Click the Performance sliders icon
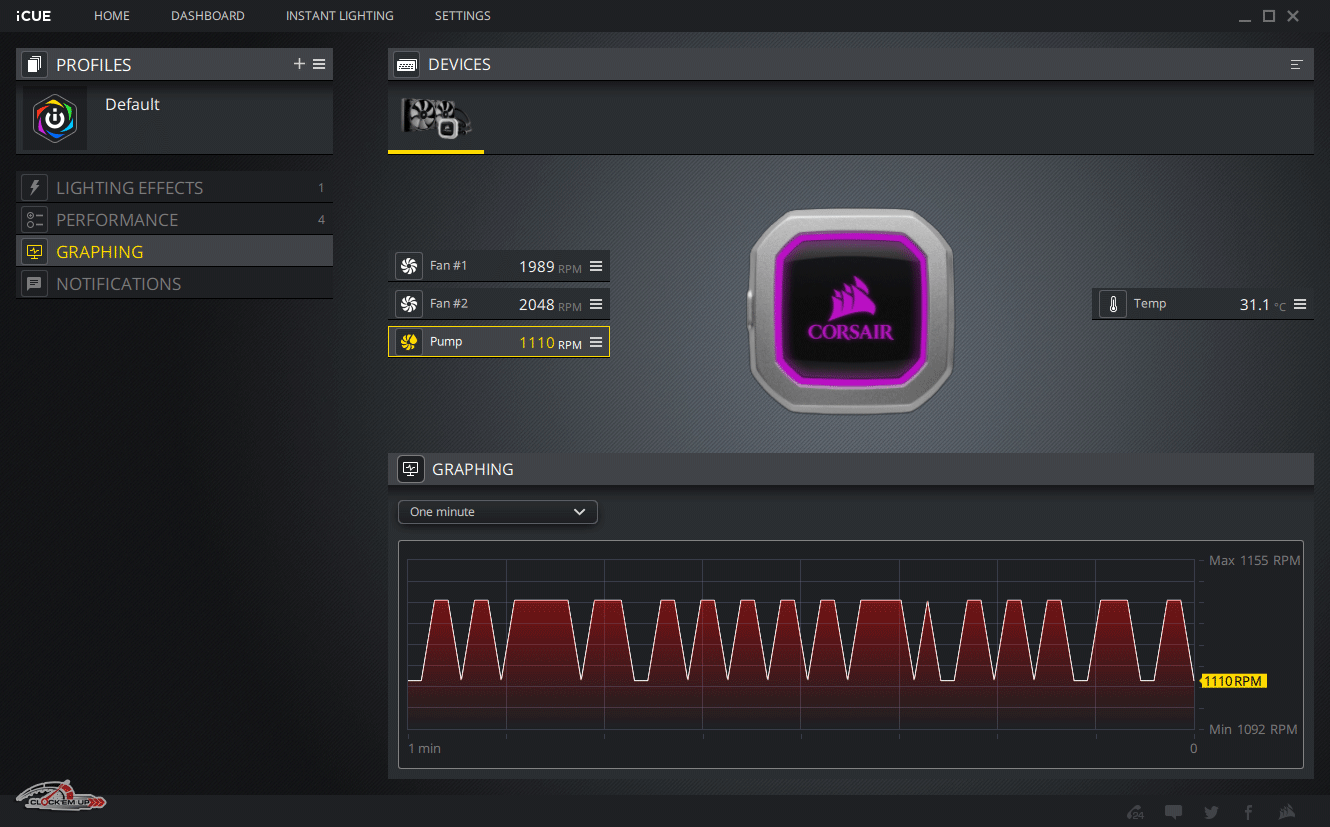Screen dimensions: 1330x827 pyautogui.click(x=35, y=220)
